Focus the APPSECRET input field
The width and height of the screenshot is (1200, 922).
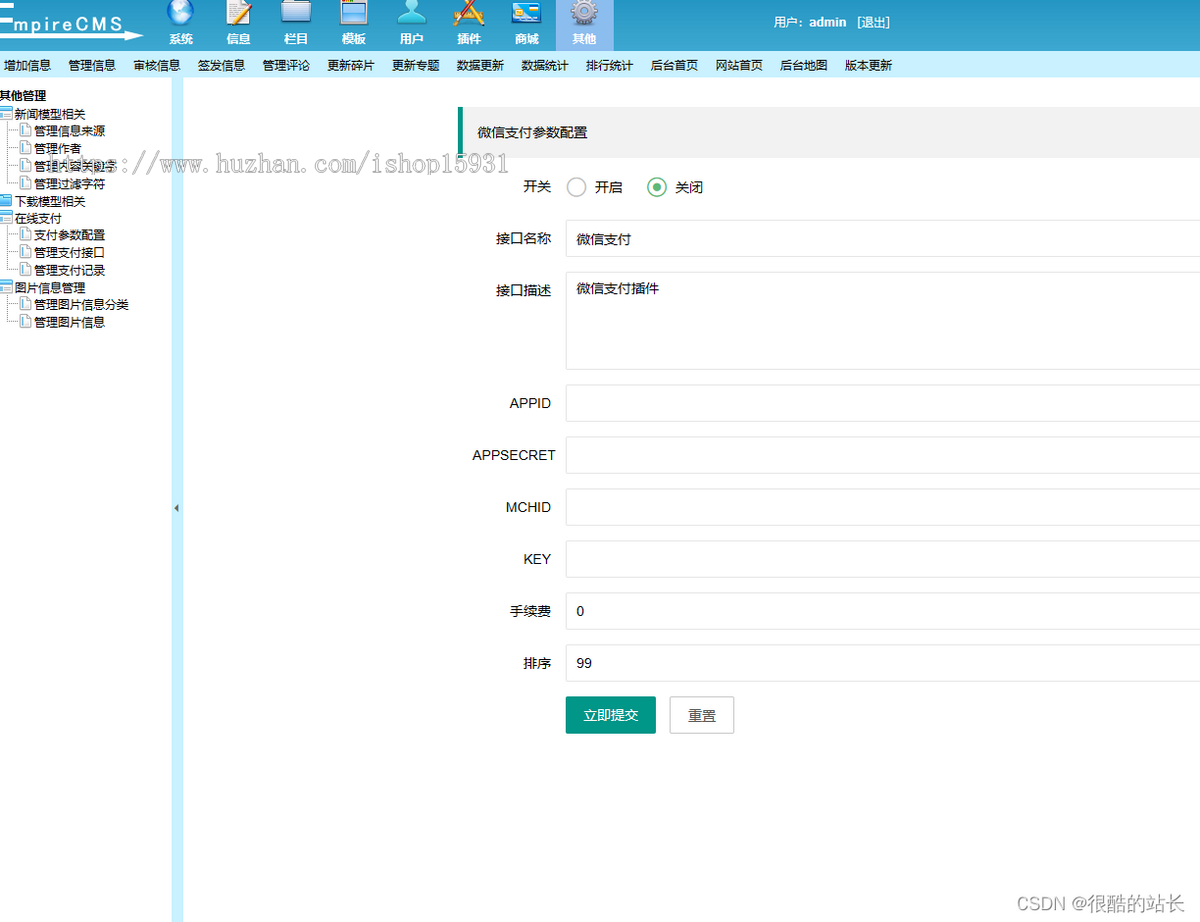point(883,455)
